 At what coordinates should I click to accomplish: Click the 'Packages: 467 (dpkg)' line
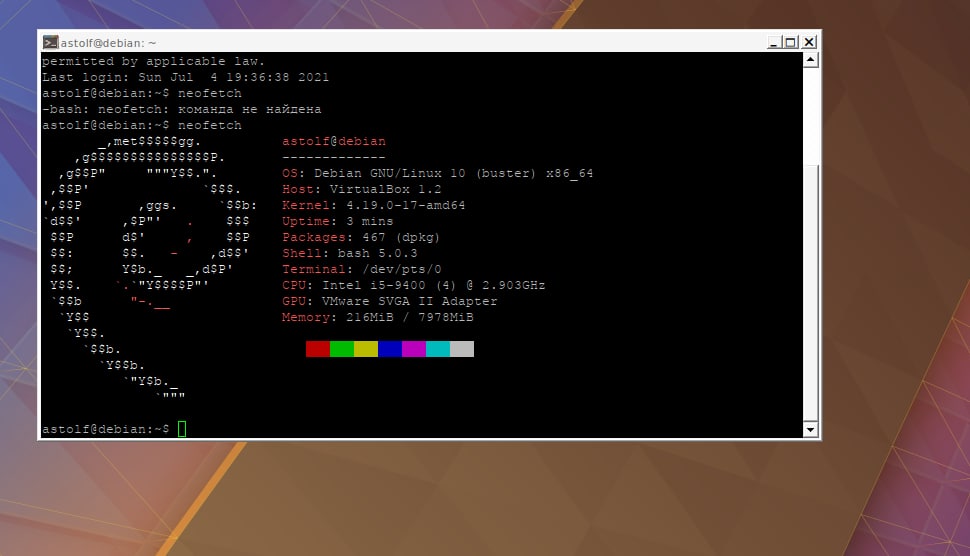(361, 237)
